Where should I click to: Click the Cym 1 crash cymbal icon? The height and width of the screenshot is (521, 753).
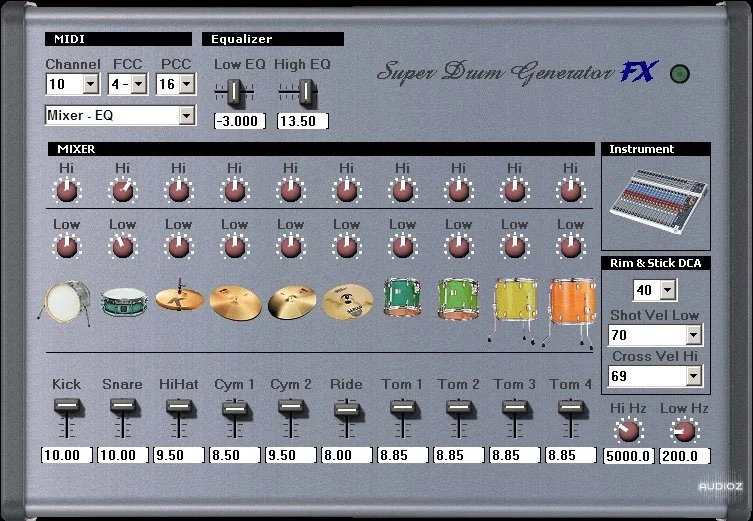coord(235,302)
